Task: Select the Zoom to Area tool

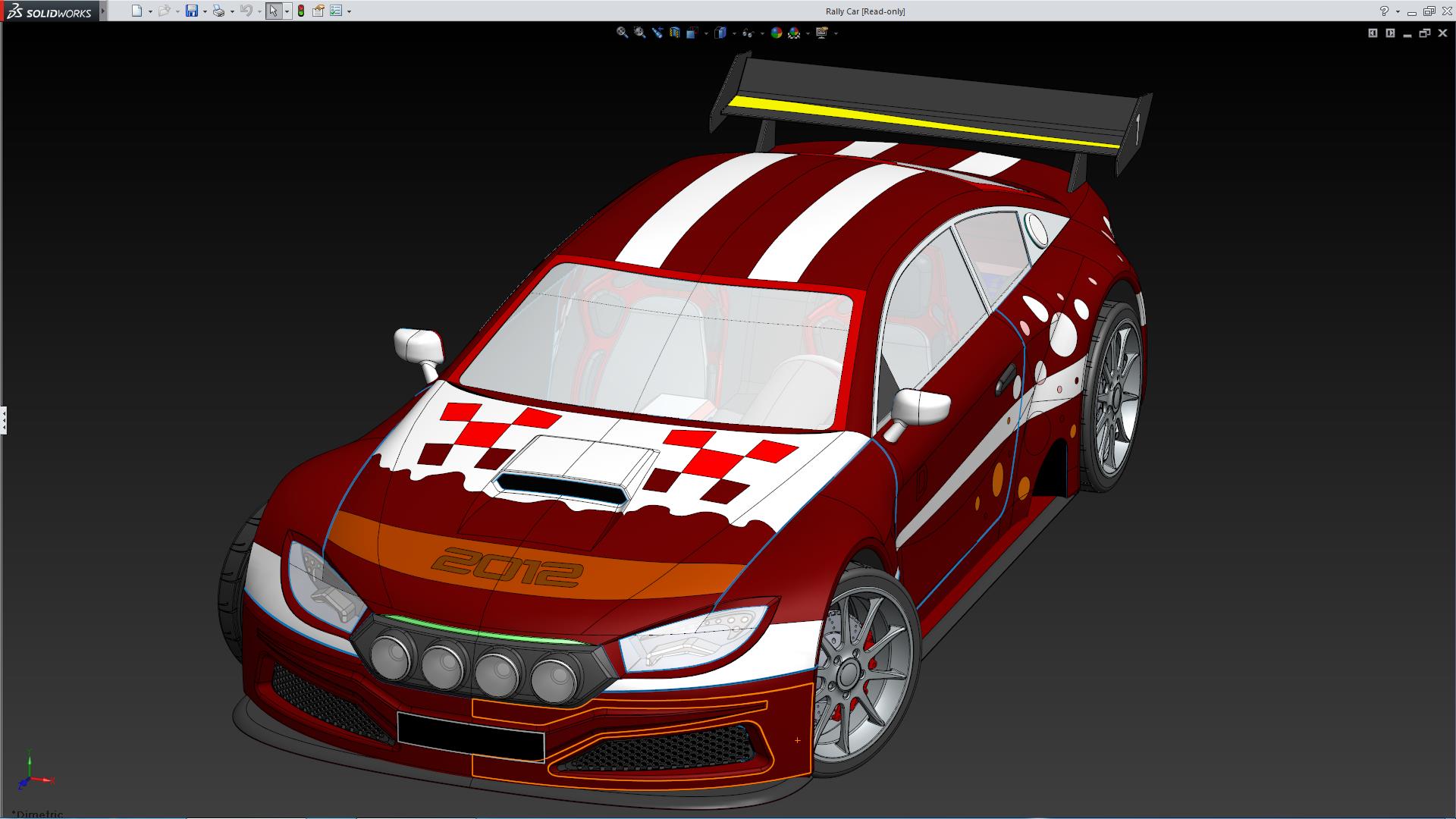Action: tap(639, 33)
